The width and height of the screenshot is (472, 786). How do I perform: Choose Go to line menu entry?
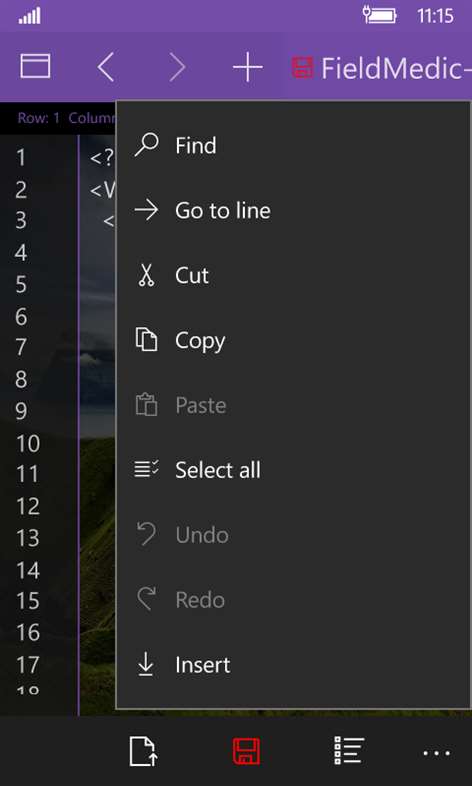point(293,211)
